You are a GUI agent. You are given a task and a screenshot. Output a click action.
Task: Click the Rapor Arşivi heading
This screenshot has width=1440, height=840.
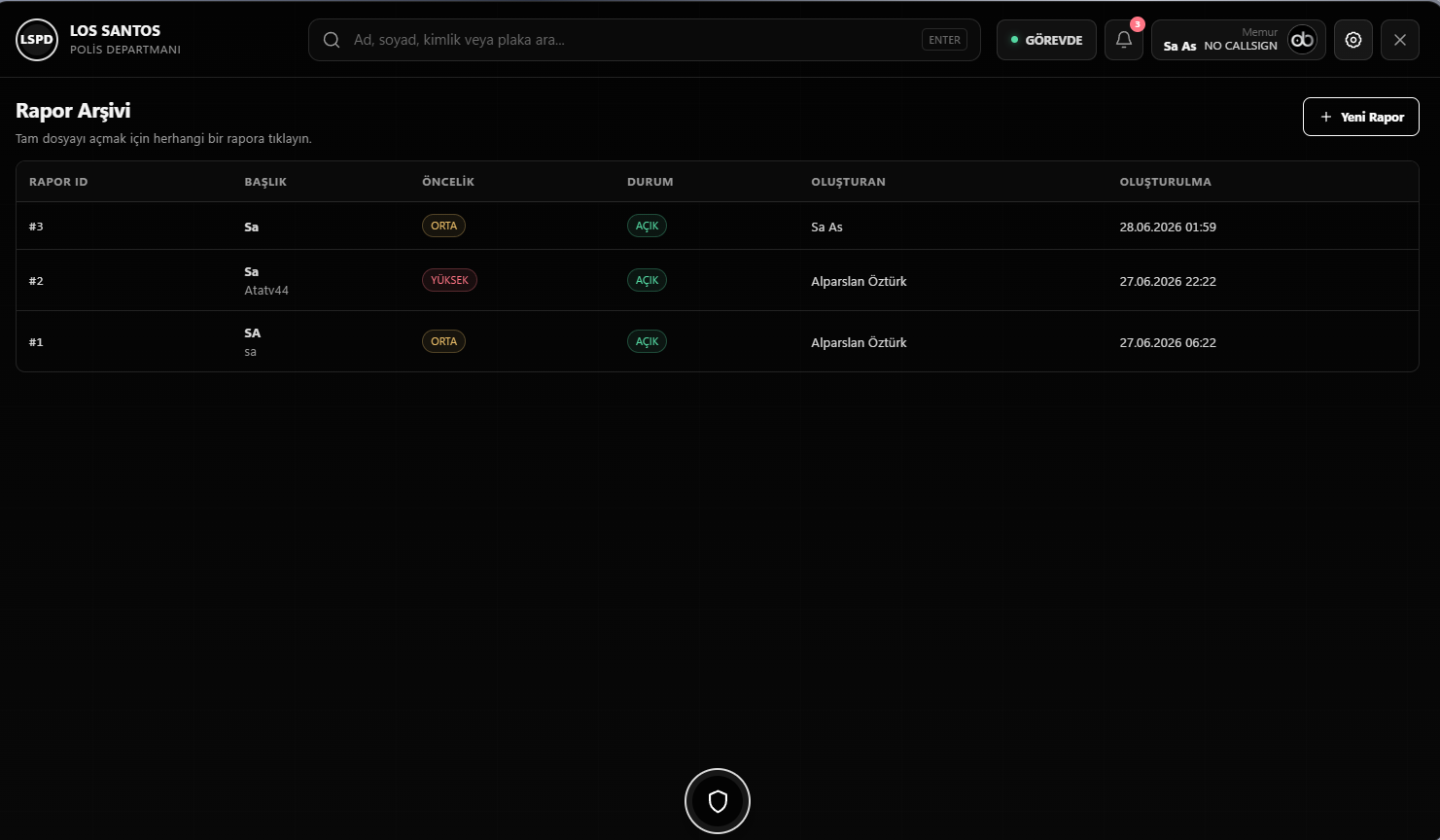73,111
